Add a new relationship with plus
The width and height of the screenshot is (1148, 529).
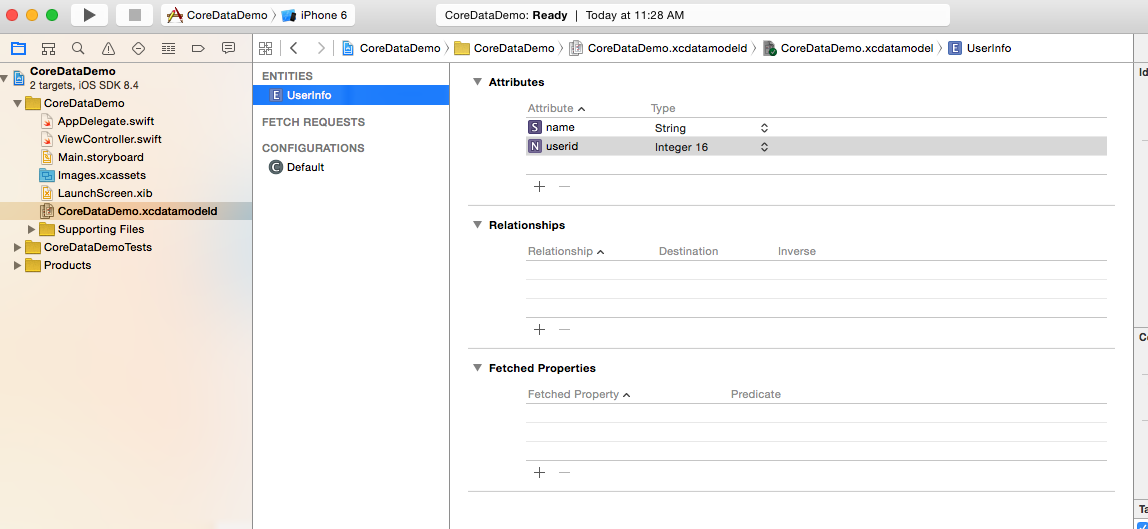click(x=540, y=329)
